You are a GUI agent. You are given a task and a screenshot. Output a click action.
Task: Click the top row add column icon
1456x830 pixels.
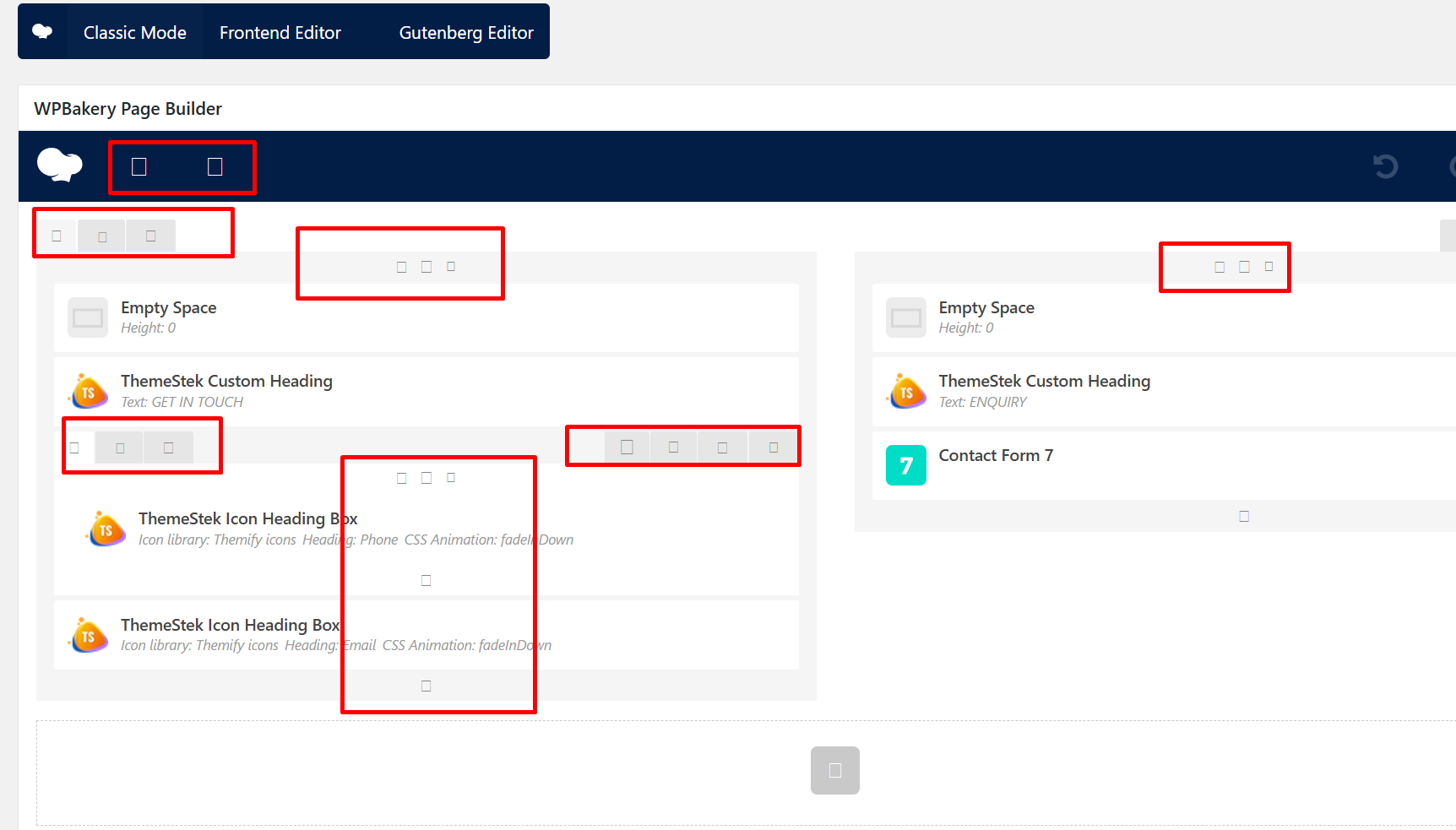[x=150, y=236]
